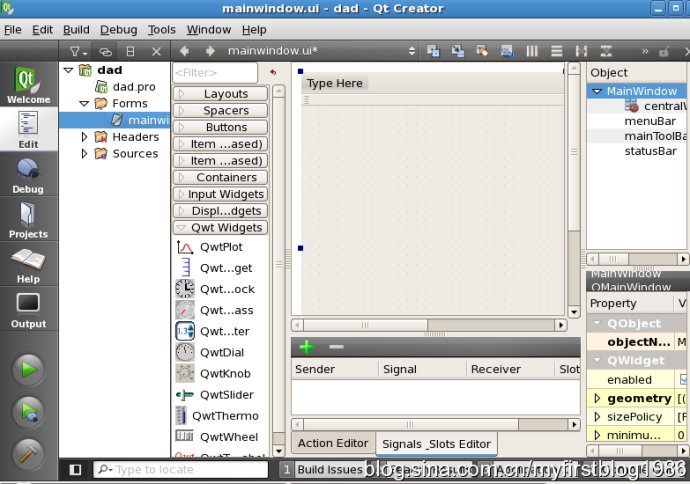Apply horizontal layout from toolbar

(x=532, y=51)
